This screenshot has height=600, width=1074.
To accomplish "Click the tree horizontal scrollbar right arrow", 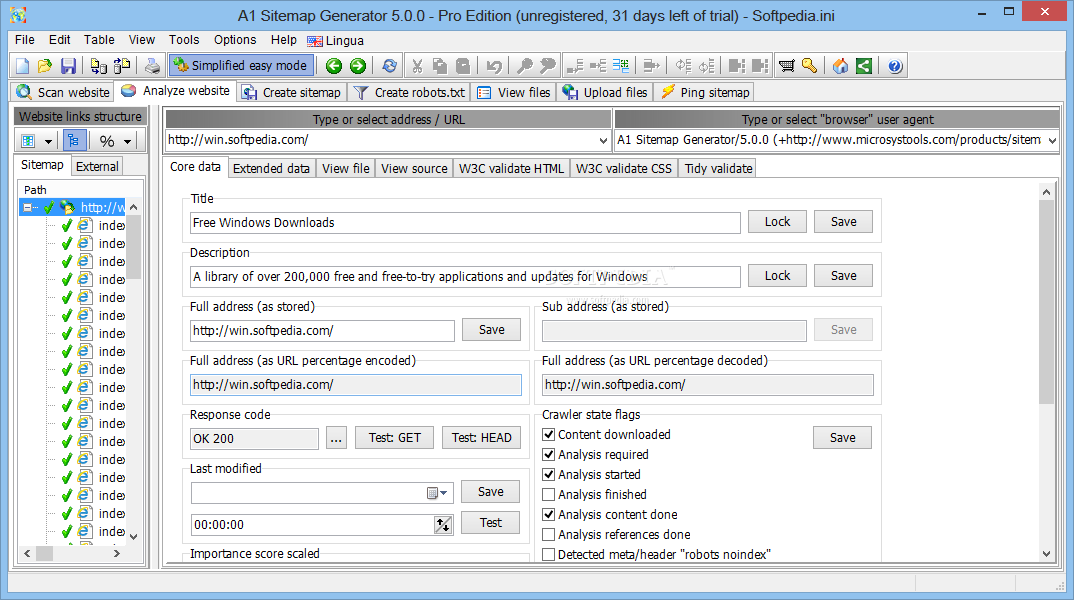I will tap(116, 553).
